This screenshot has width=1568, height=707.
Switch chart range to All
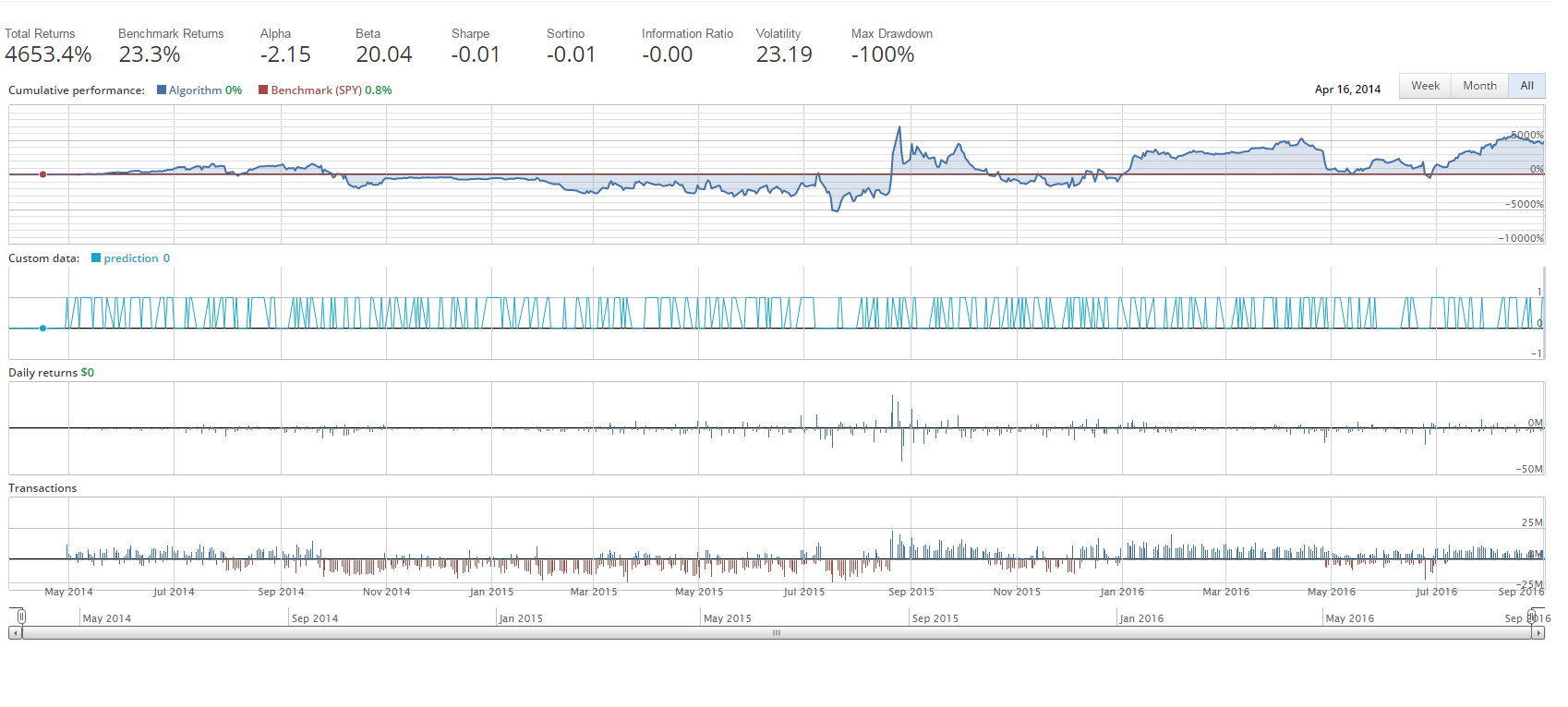click(1526, 86)
